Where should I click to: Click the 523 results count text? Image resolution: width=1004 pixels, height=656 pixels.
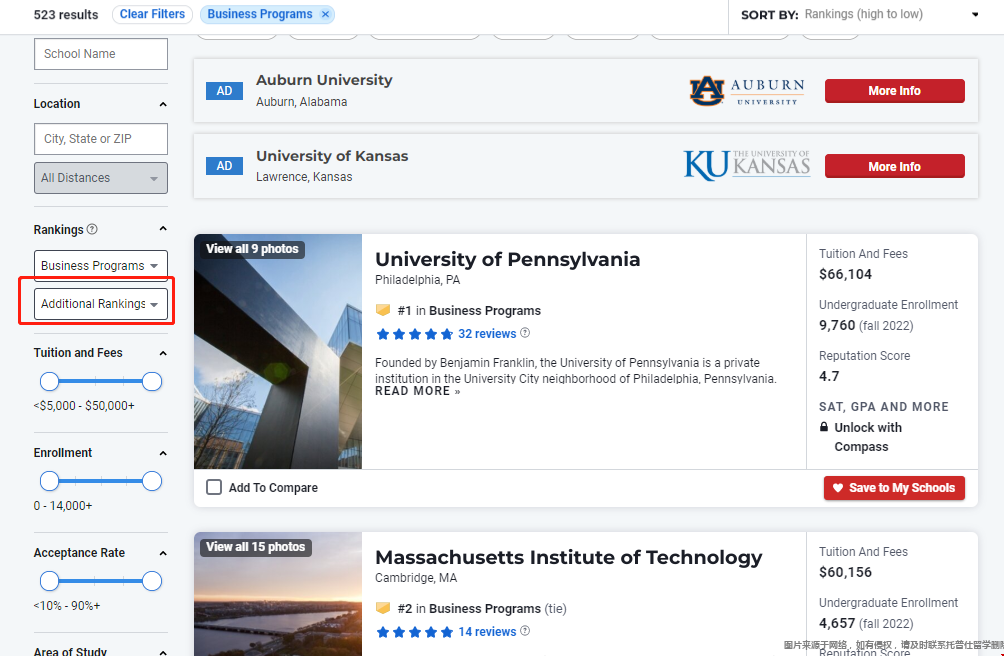[66, 15]
